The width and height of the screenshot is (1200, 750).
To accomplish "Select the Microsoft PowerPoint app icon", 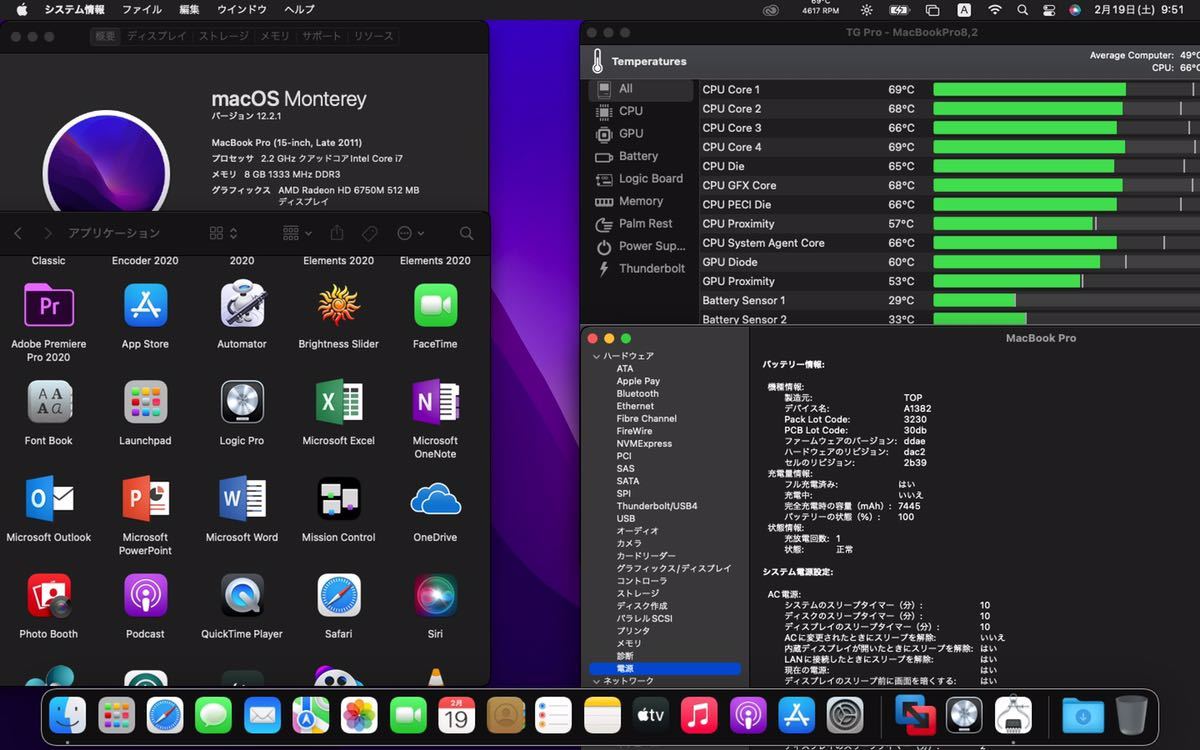I will click(x=145, y=498).
